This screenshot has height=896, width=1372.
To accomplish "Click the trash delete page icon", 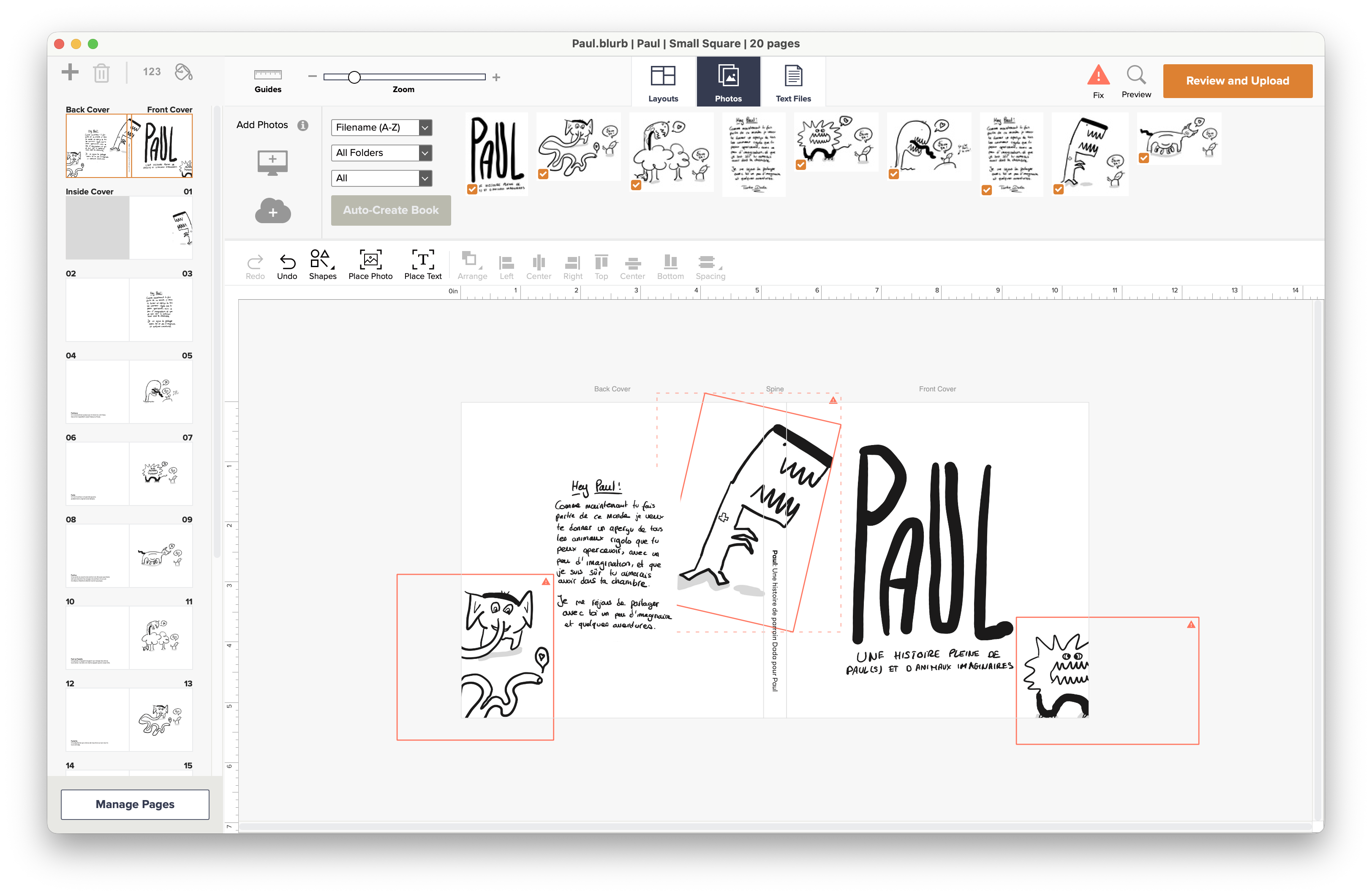I will pyautogui.click(x=101, y=73).
